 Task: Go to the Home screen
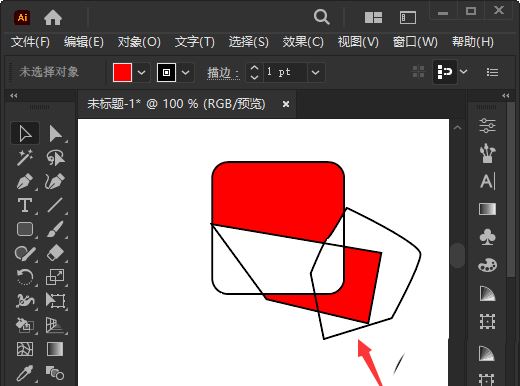[x=53, y=17]
